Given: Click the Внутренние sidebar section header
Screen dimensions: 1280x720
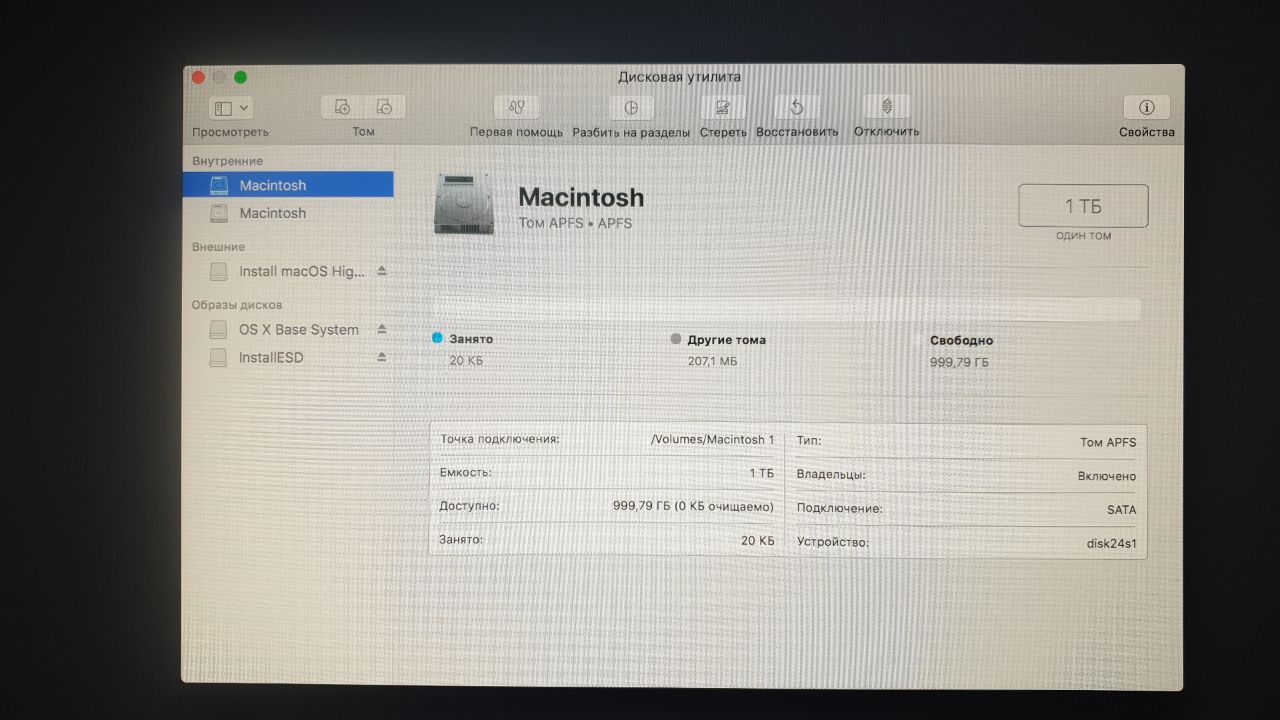Looking at the screenshot, I should pyautogui.click(x=227, y=161).
